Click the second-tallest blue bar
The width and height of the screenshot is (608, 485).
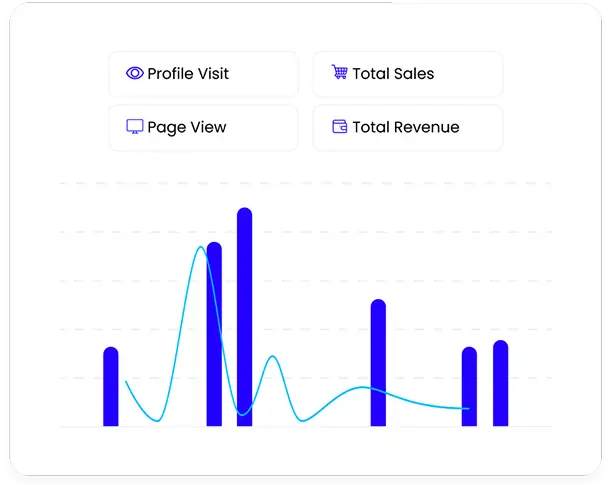tap(214, 334)
